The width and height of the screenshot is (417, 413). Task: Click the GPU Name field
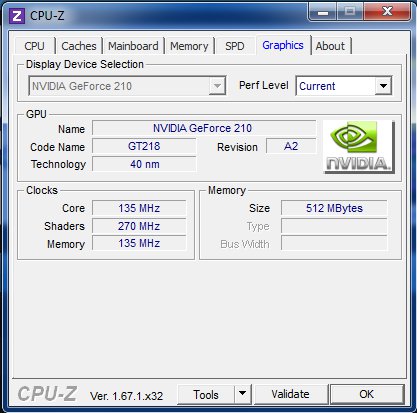pyautogui.click(x=204, y=128)
